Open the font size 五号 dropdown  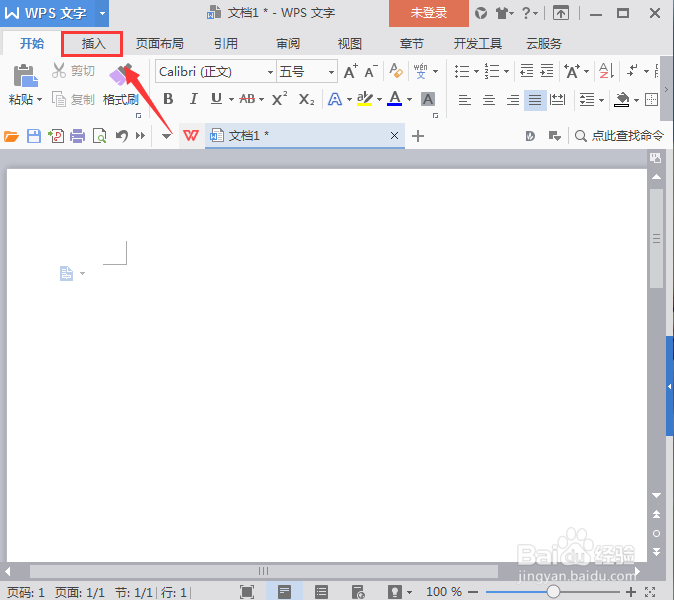[x=331, y=72]
